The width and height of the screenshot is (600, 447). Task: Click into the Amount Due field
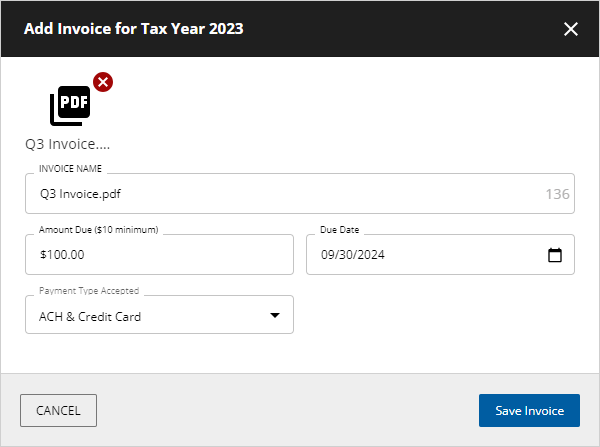[159, 255]
